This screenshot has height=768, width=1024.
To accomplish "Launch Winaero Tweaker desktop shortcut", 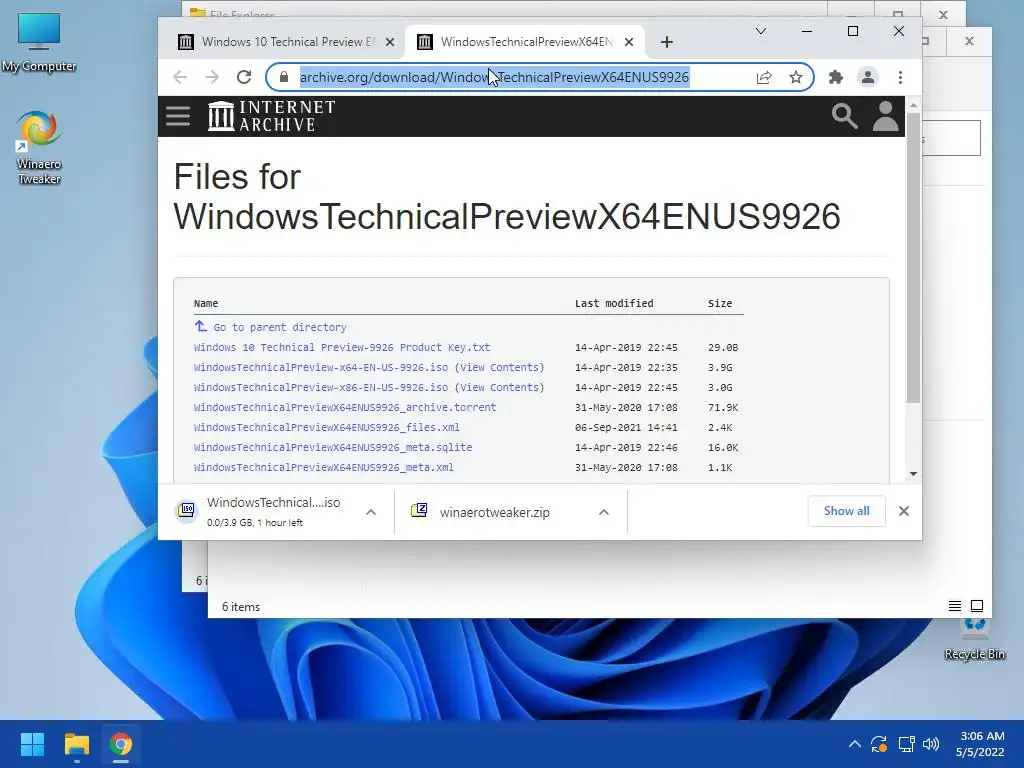I will point(39,148).
